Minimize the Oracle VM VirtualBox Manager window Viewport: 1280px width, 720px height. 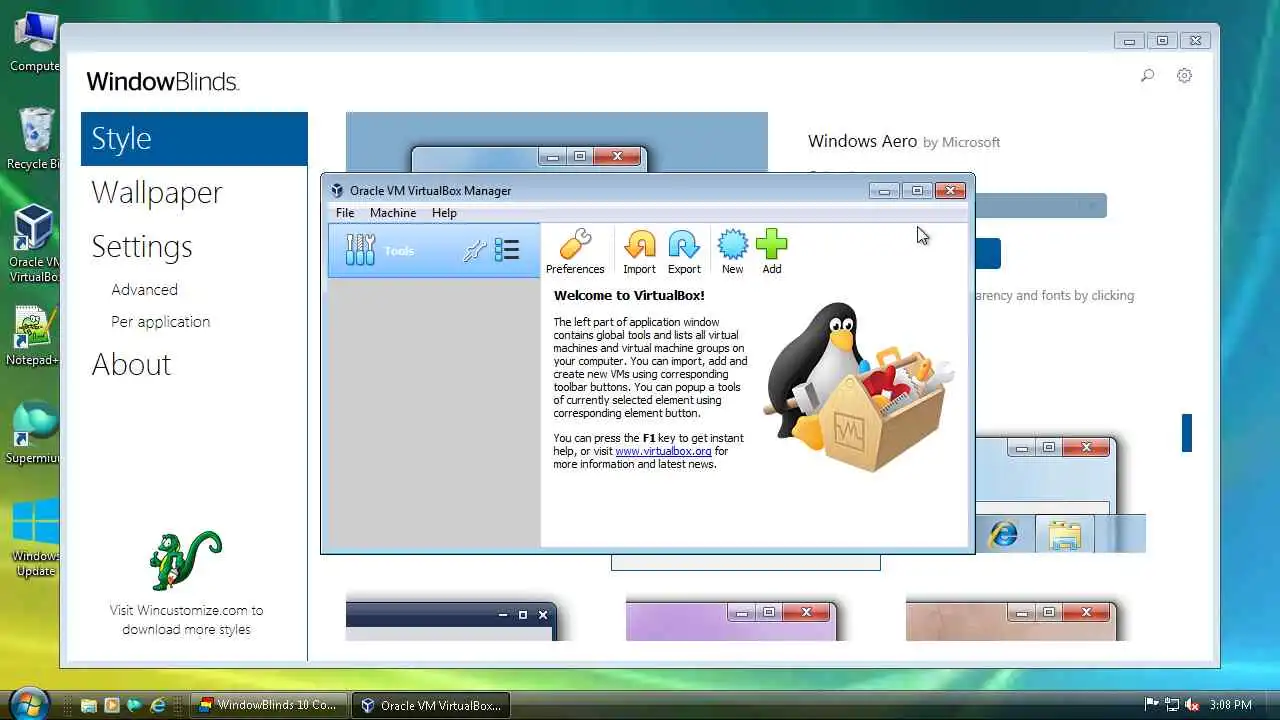884,190
